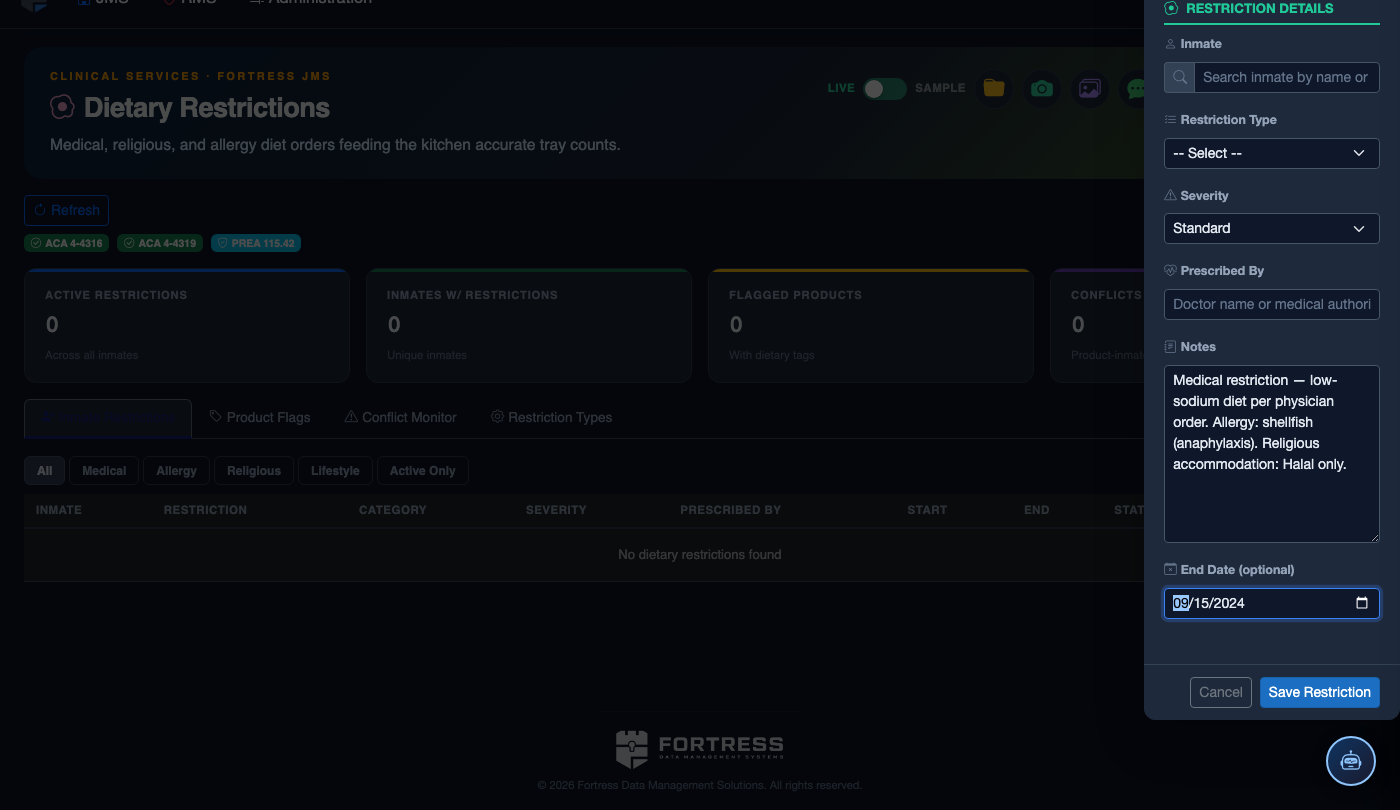Image resolution: width=1400 pixels, height=810 pixels.
Task: Filter restrictions by Religious
Action: pyautogui.click(x=254, y=471)
